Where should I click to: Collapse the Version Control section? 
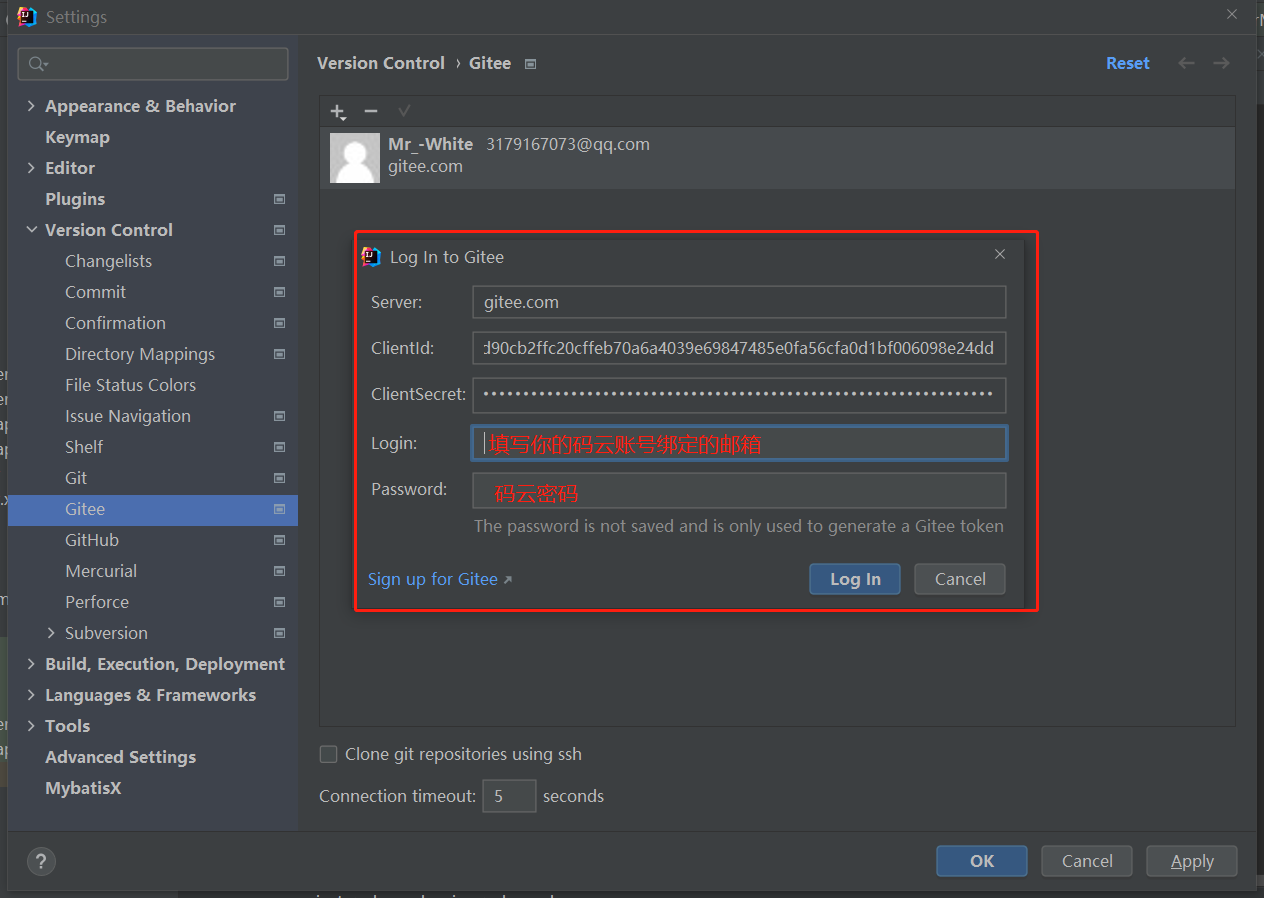point(31,230)
